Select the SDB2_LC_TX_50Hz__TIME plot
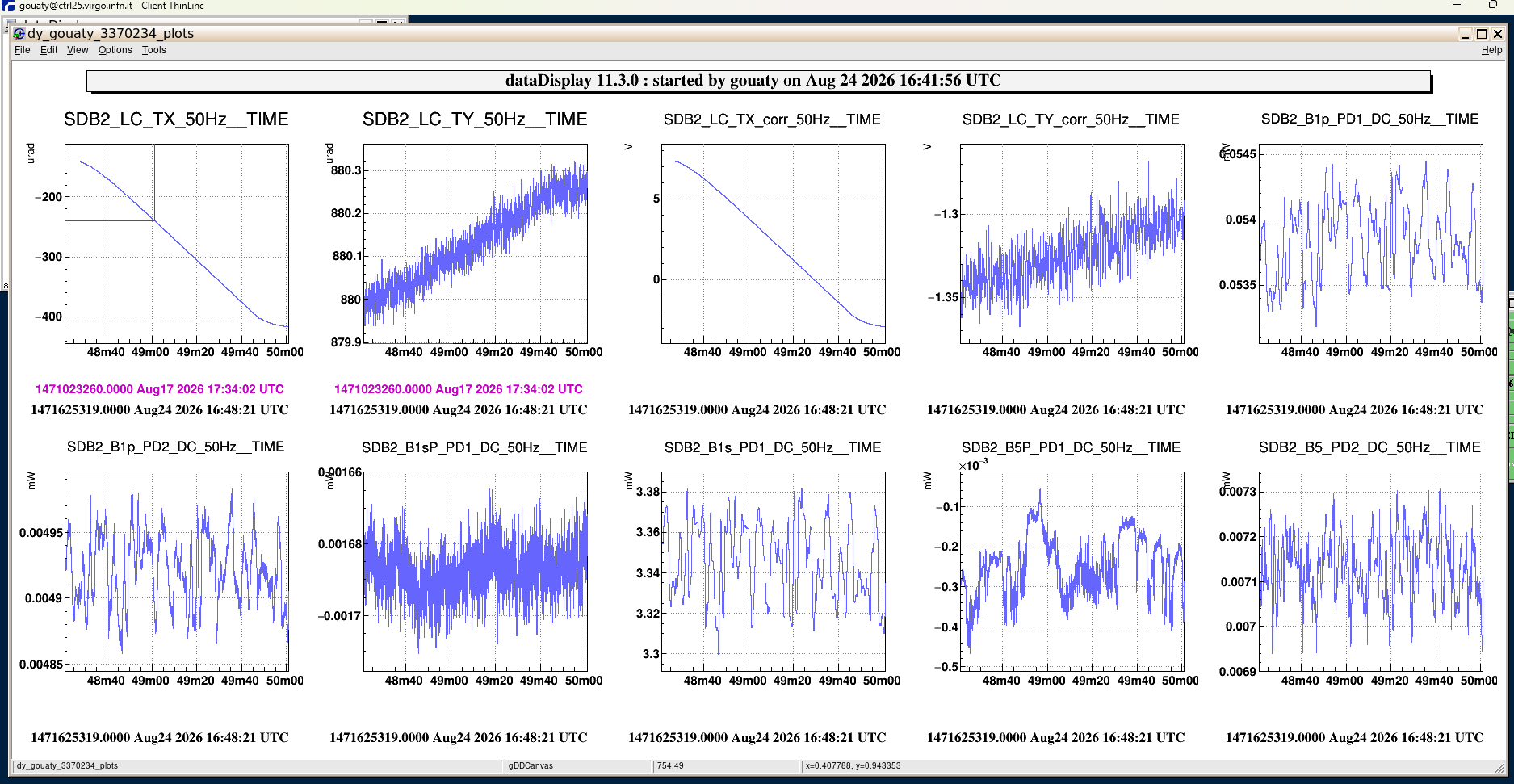Screen dimensions: 1514x784 coord(177,244)
